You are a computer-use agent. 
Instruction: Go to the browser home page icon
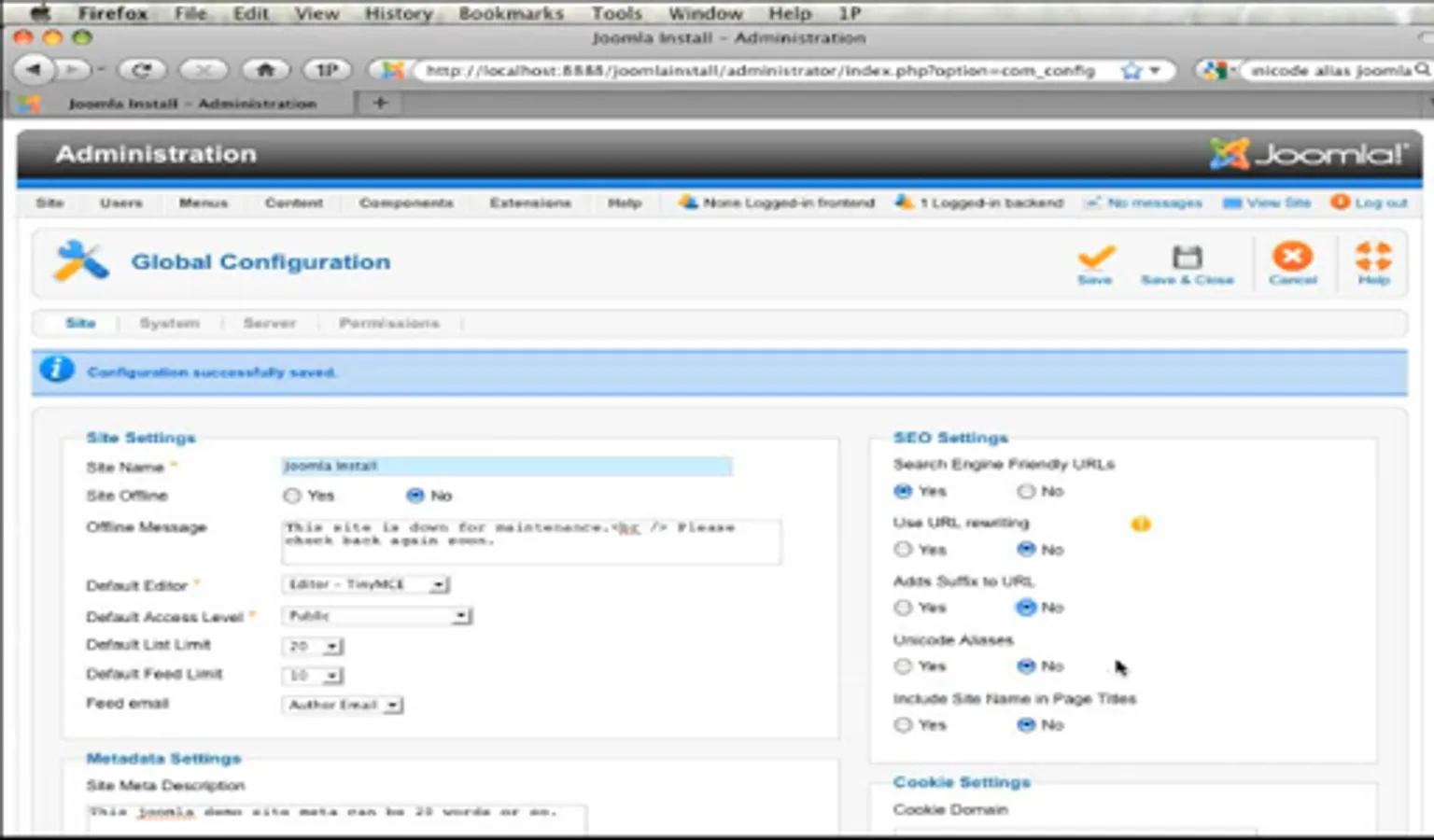[266, 70]
